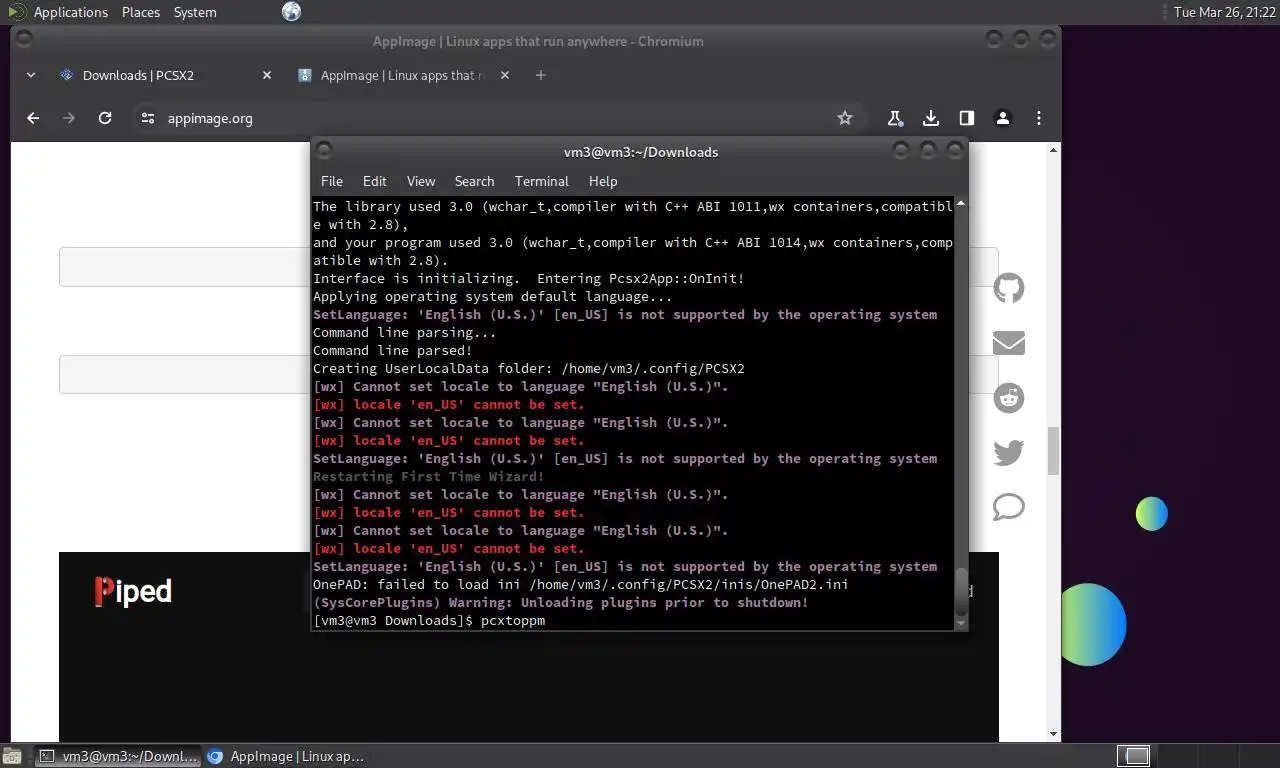Click the chat bubble icon on page
The height and width of the screenshot is (768, 1280).
1009,507
